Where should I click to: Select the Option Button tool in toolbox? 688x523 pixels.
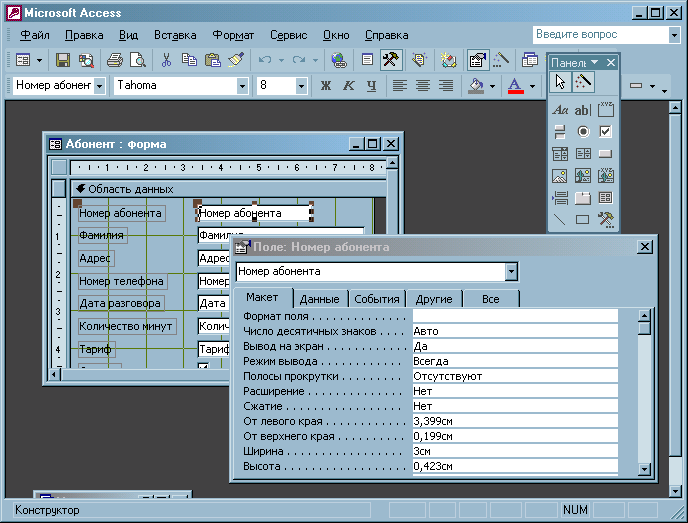point(583,132)
